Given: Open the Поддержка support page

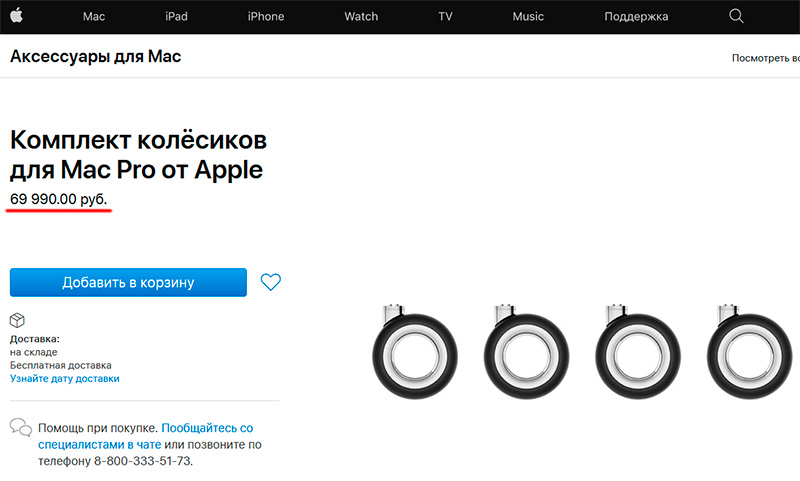Looking at the screenshot, I should (637, 17).
